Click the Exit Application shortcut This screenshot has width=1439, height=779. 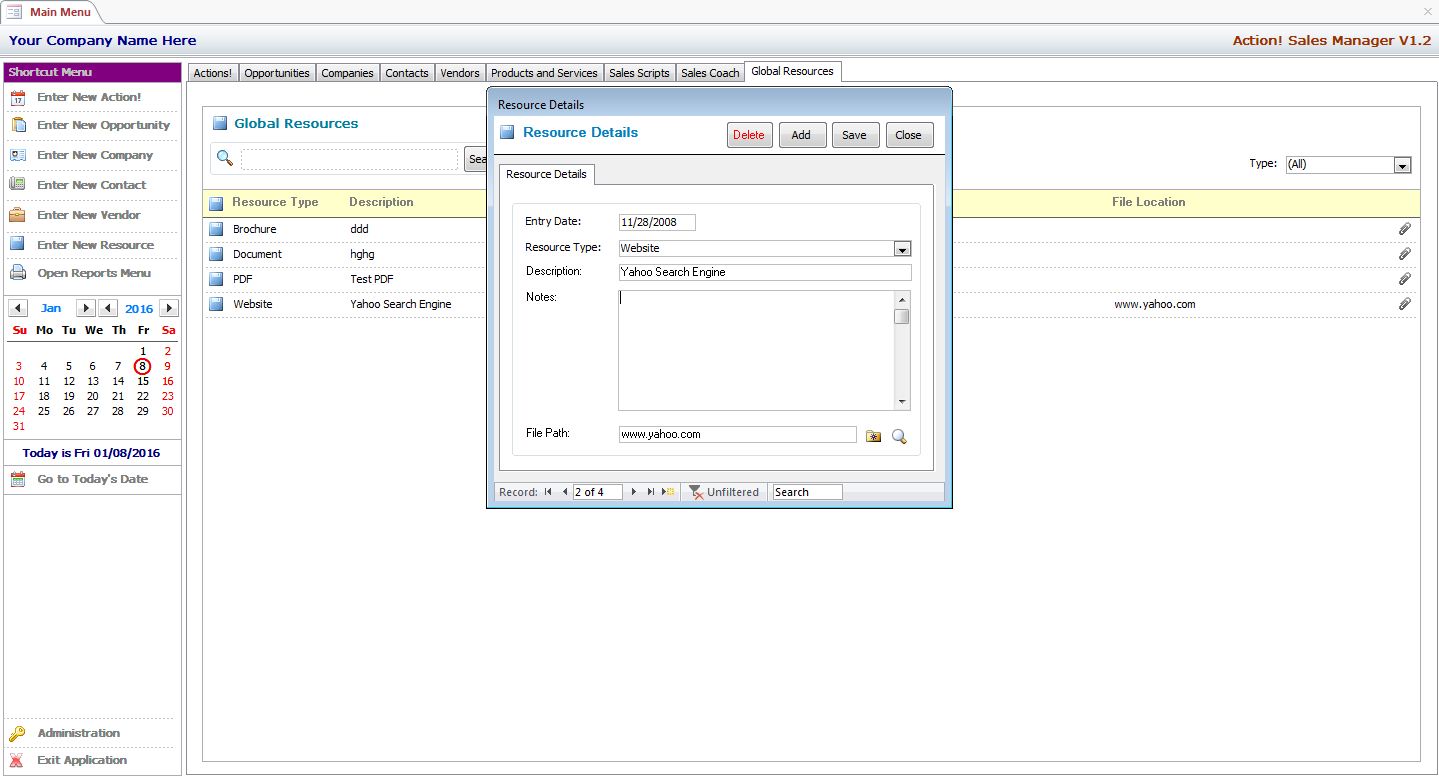pos(81,760)
